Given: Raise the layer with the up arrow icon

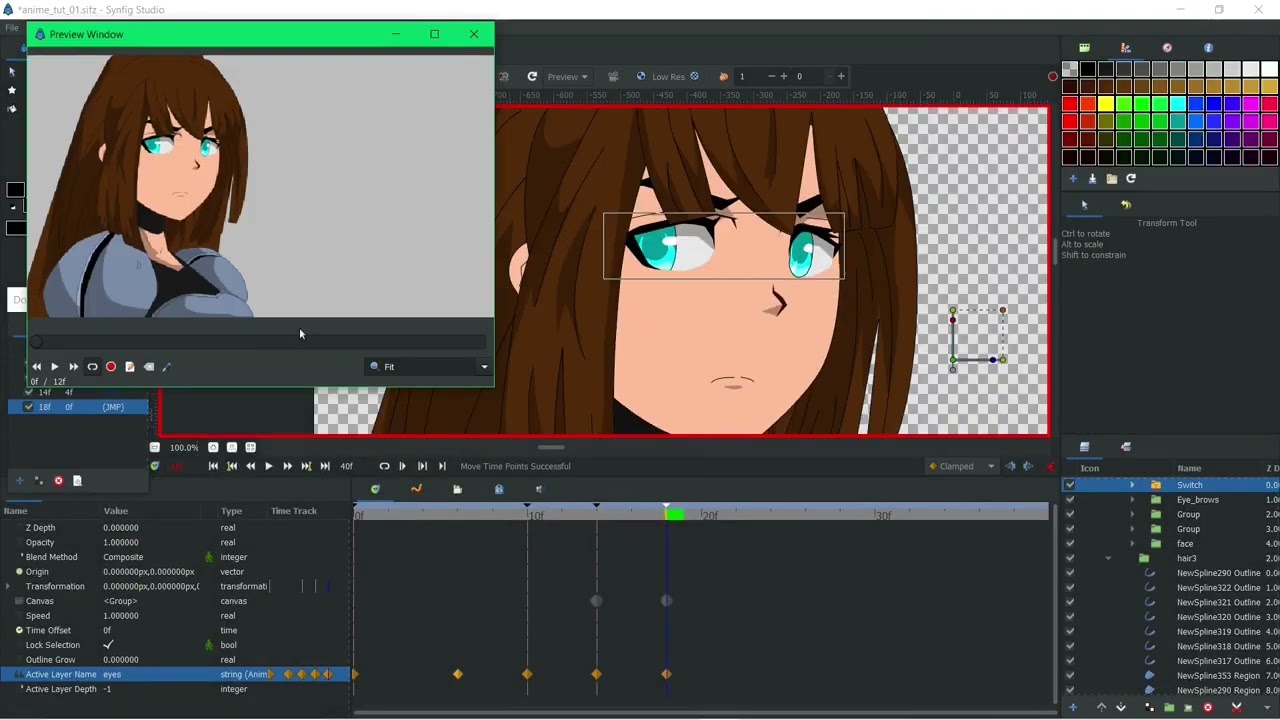Looking at the screenshot, I should pos(1101,708).
